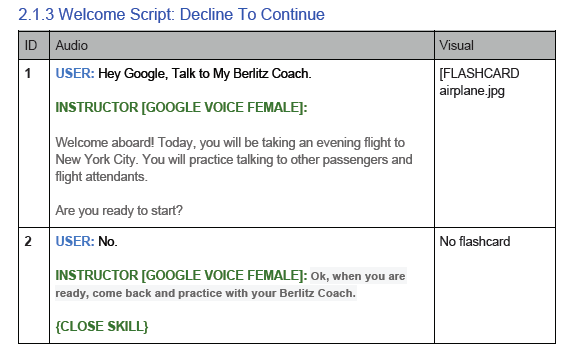Click the USER: label in row 2

[x=75, y=241]
